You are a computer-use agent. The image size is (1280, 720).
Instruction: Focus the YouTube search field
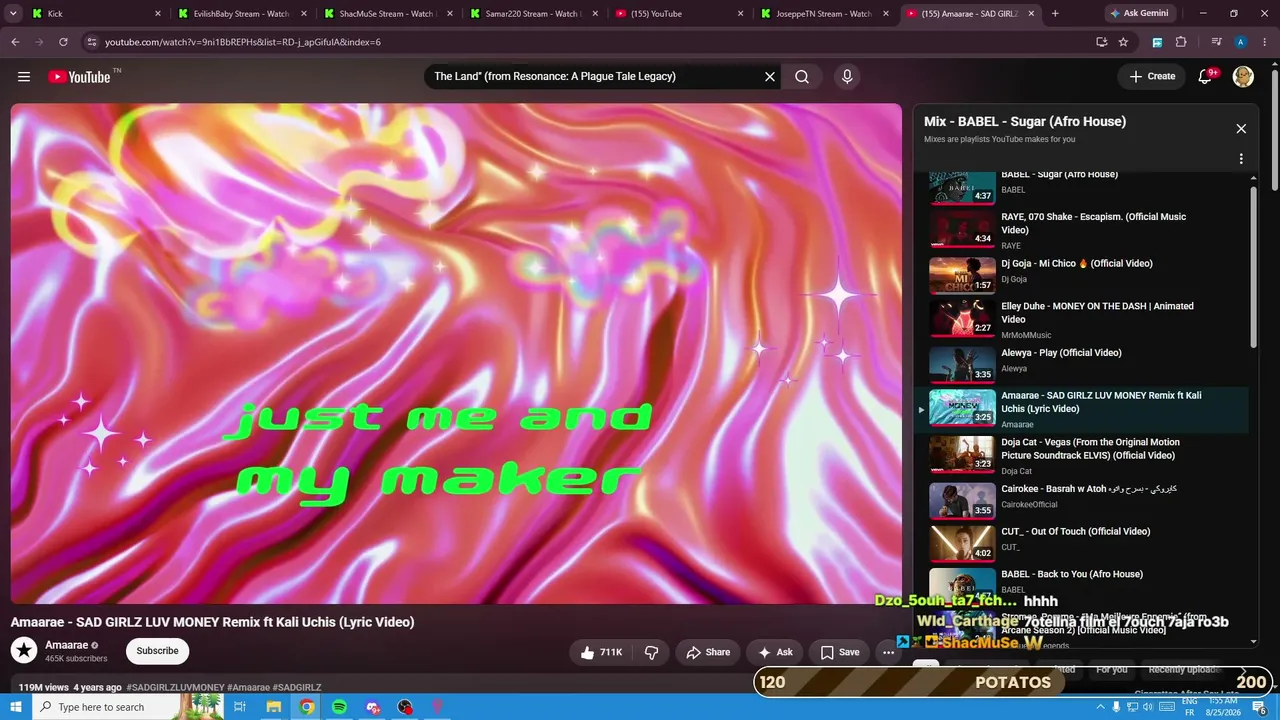tap(595, 77)
